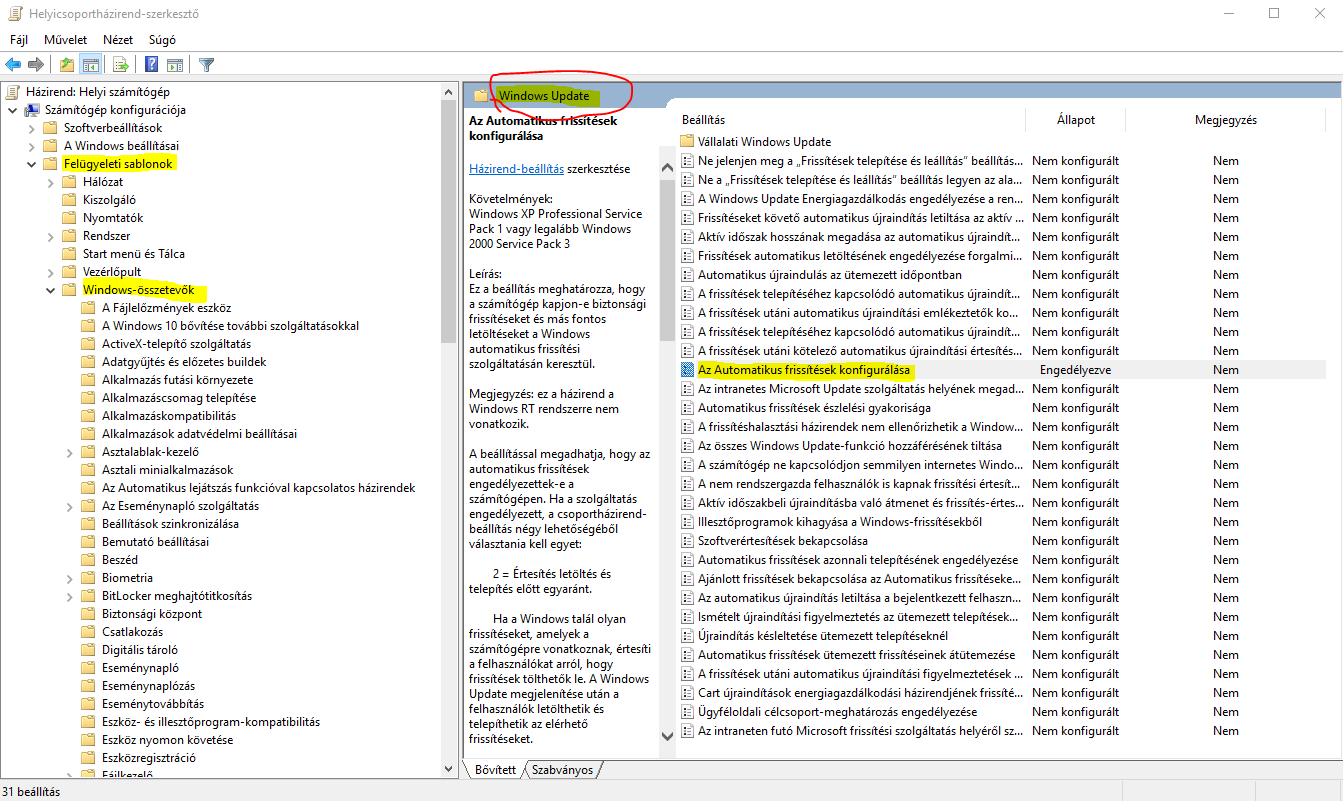Open filter options with the funnel icon
Screen dimensions: 1343x801
tap(206, 65)
